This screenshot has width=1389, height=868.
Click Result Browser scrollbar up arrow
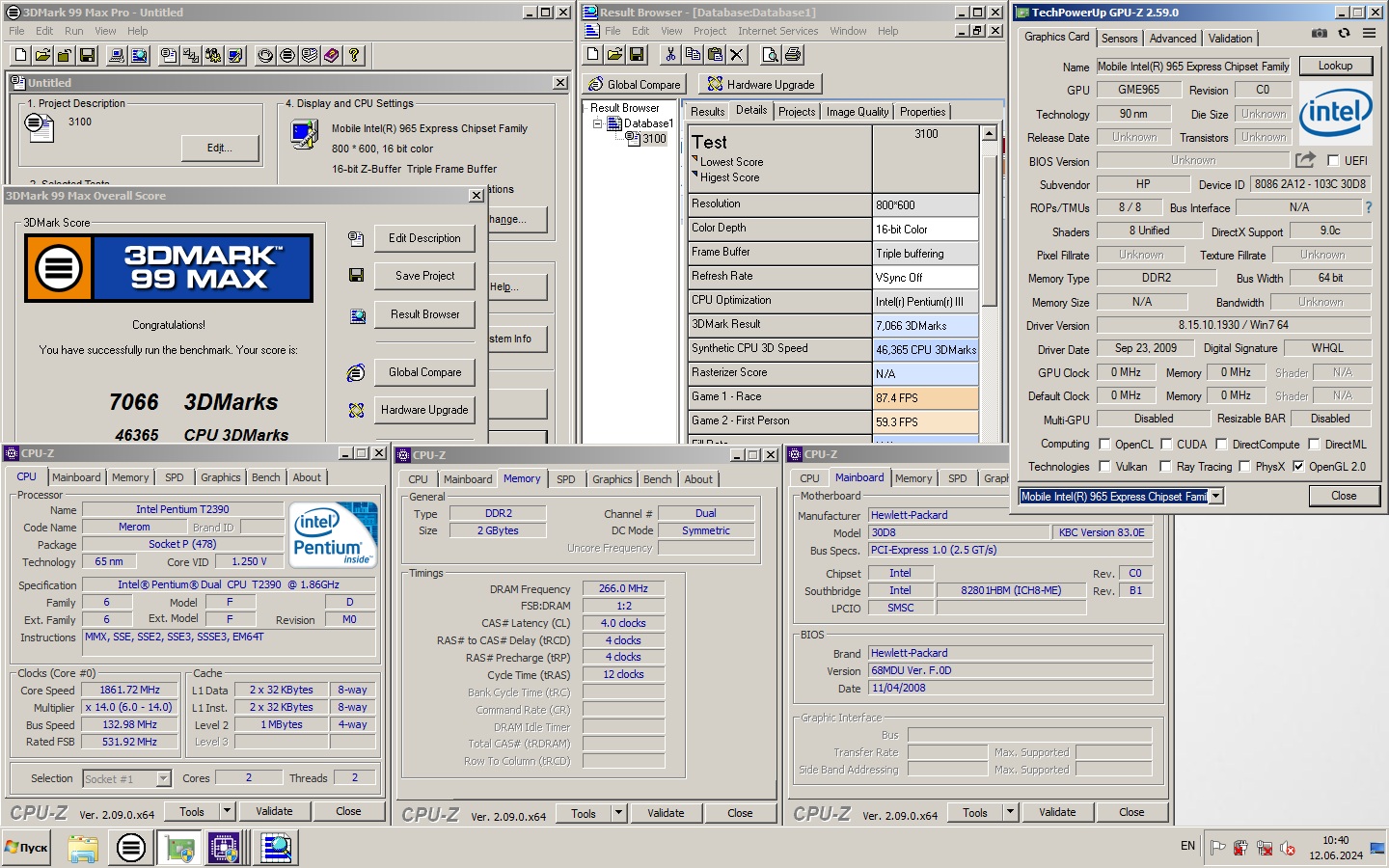coord(990,134)
